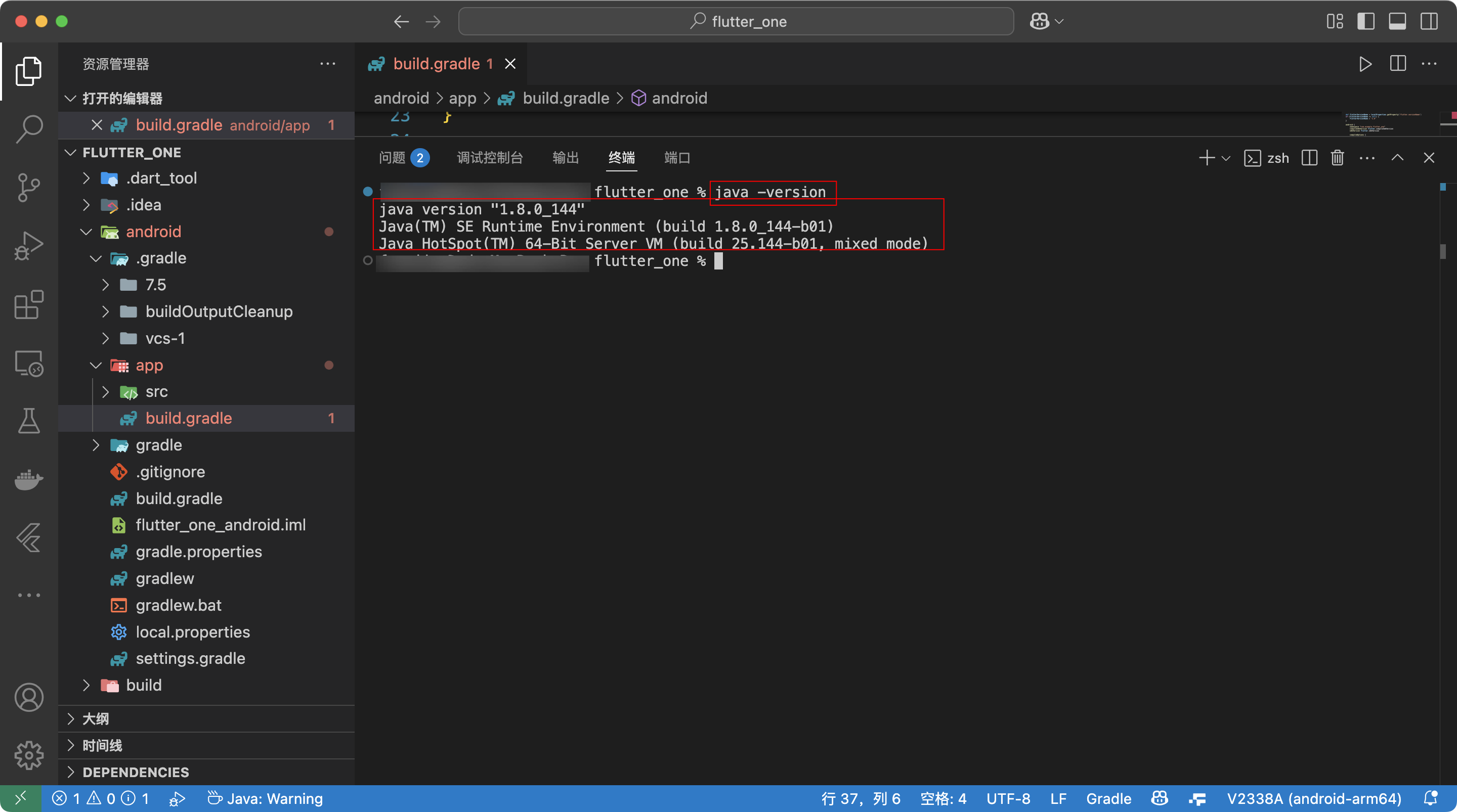Image resolution: width=1457 pixels, height=812 pixels.
Task: Open the Run and Debug view
Action: pos(29,245)
